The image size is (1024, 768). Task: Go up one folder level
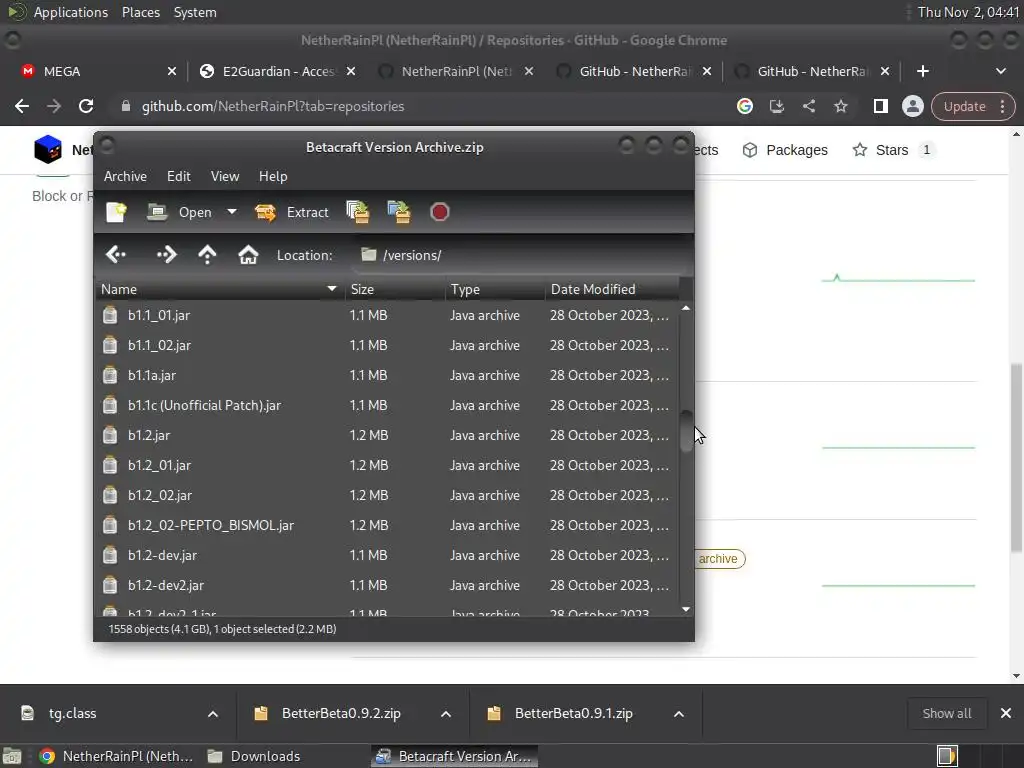(207, 255)
